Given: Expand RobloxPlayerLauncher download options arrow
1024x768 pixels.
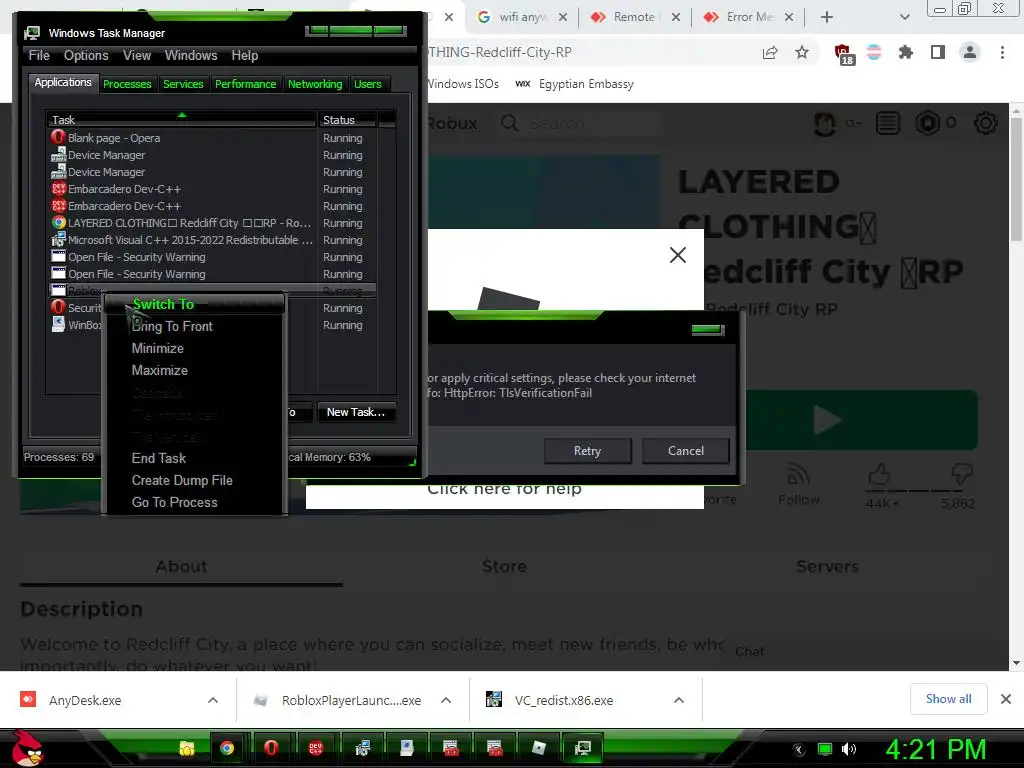Looking at the screenshot, I should point(446,700).
